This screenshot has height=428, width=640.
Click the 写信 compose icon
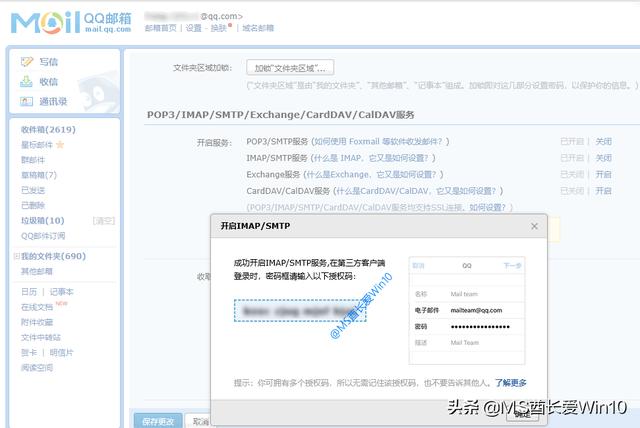pos(27,62)
